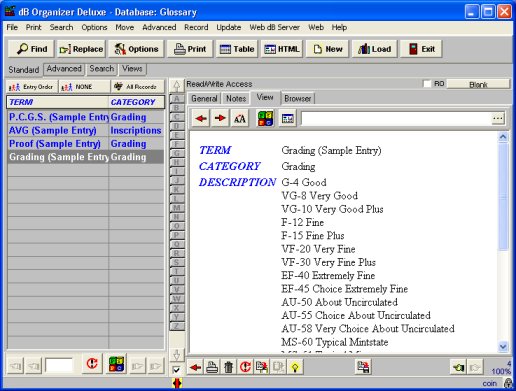Image resolution: width=516 pixels, height=391 pixels.
Task: Open the All Records filter selector
Action: coord(138,87)
